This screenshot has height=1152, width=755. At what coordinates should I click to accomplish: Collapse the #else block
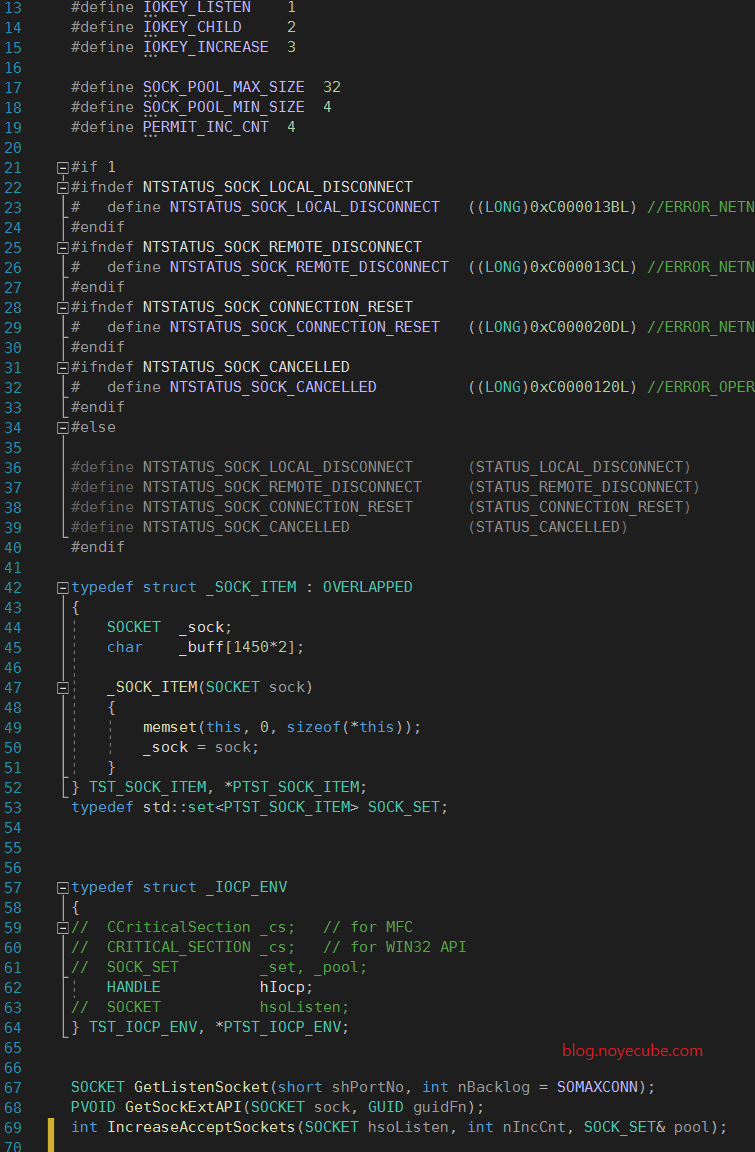click(x=62, y=428)
